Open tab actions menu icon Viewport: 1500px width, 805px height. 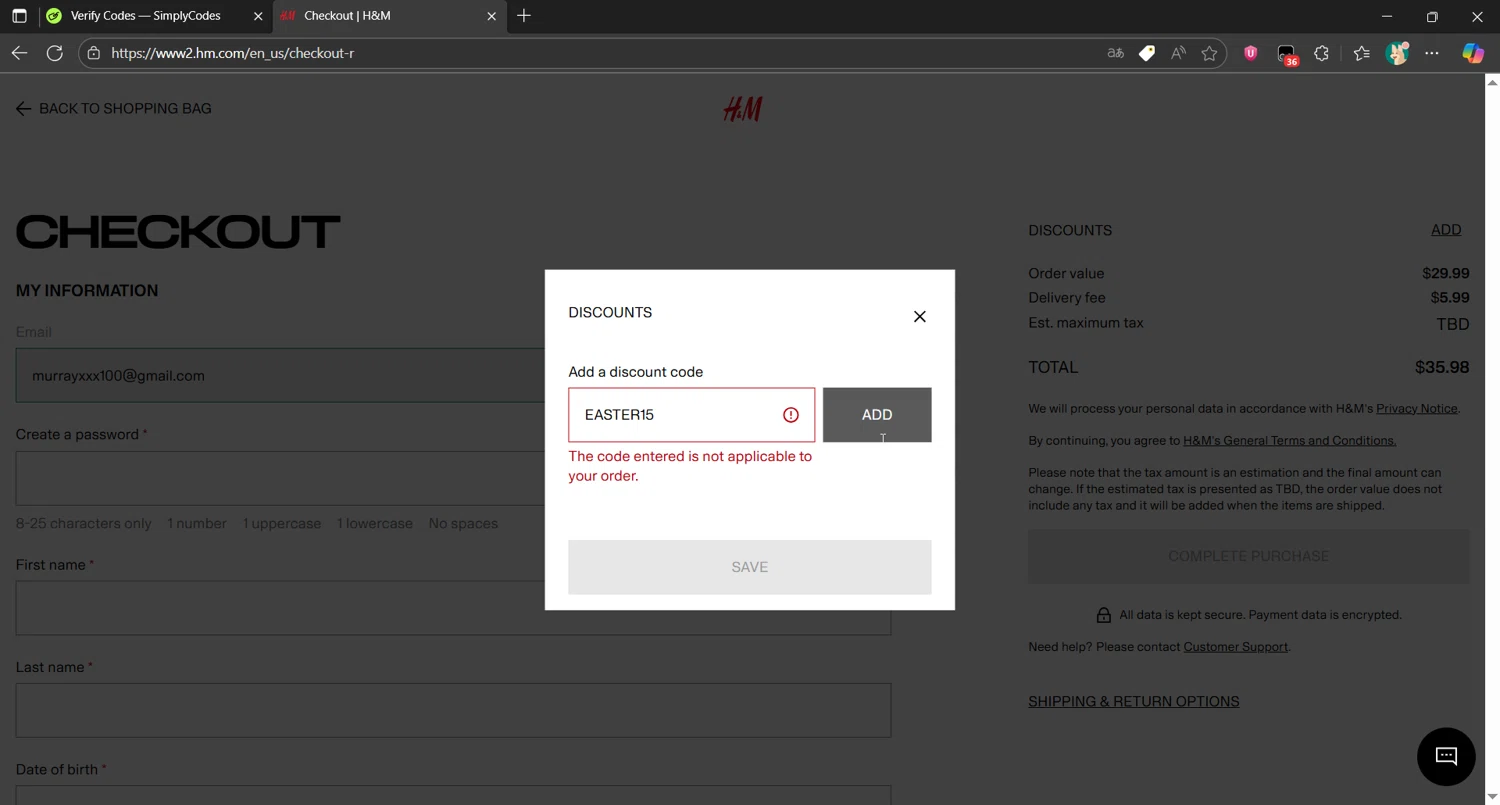(x=19, y=16)
